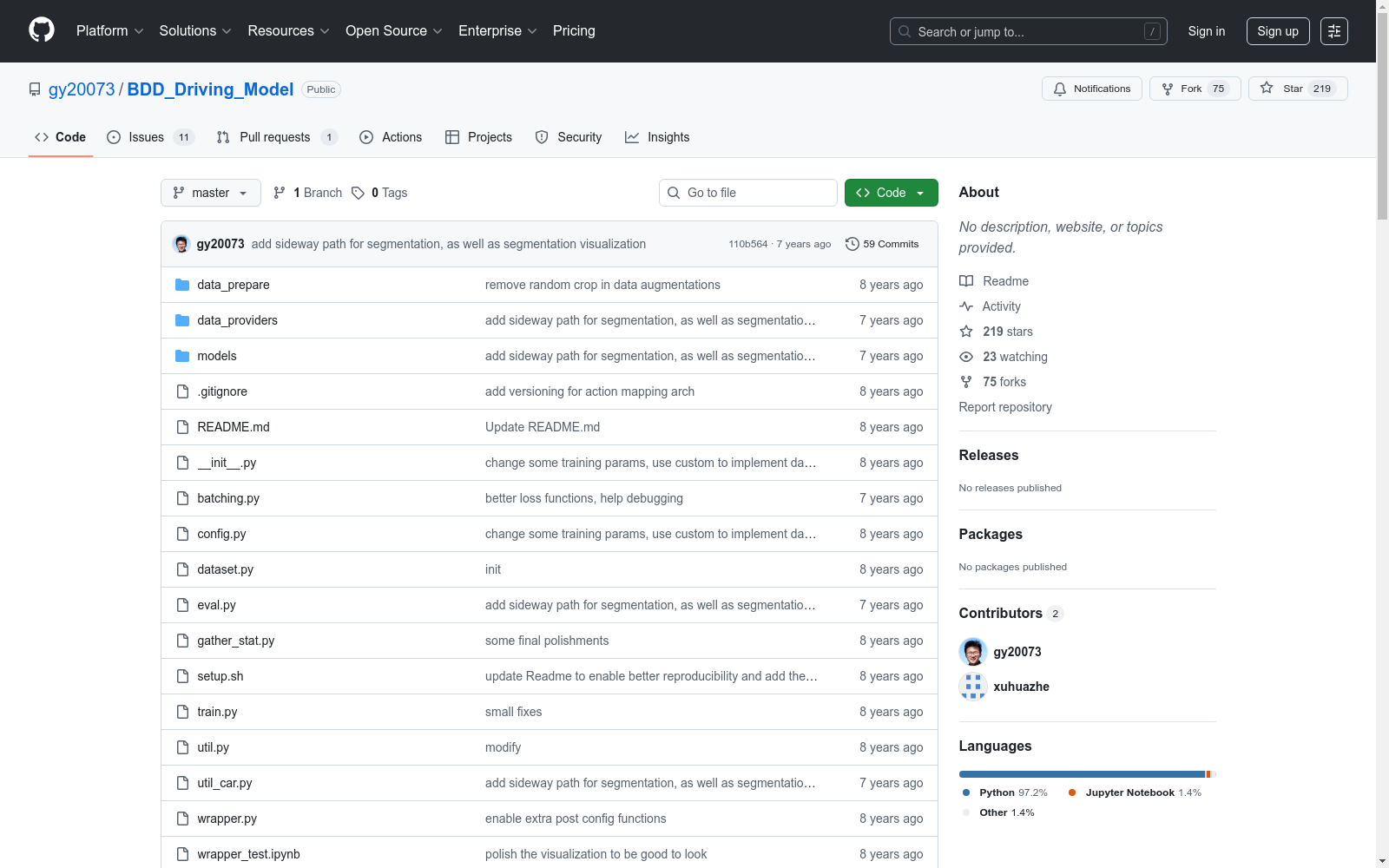Open the green Code dropdown button

point(892,193)
